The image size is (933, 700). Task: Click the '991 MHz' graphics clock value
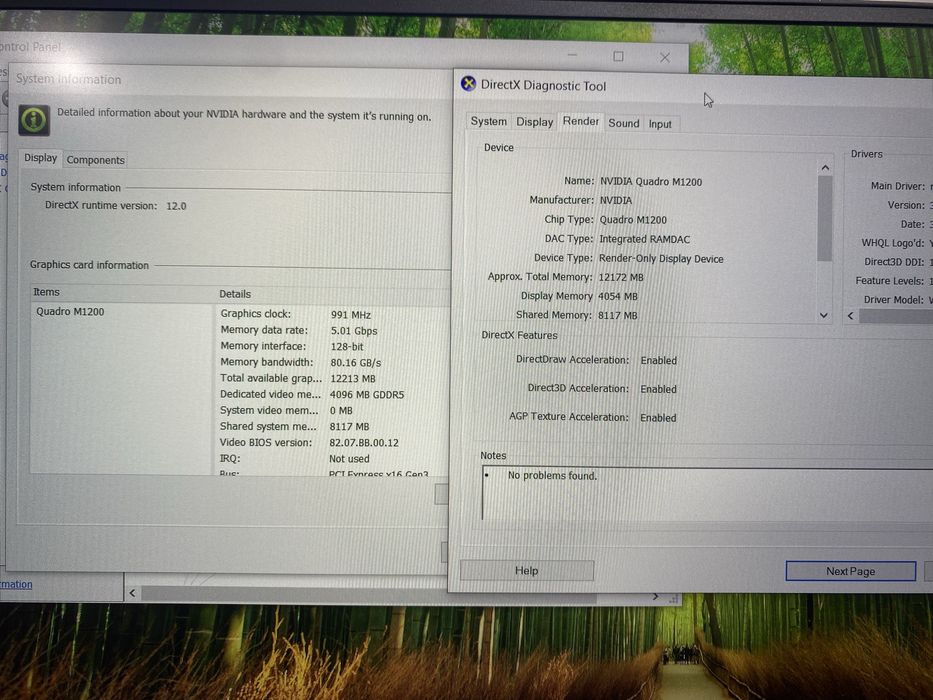click(350, 315)
